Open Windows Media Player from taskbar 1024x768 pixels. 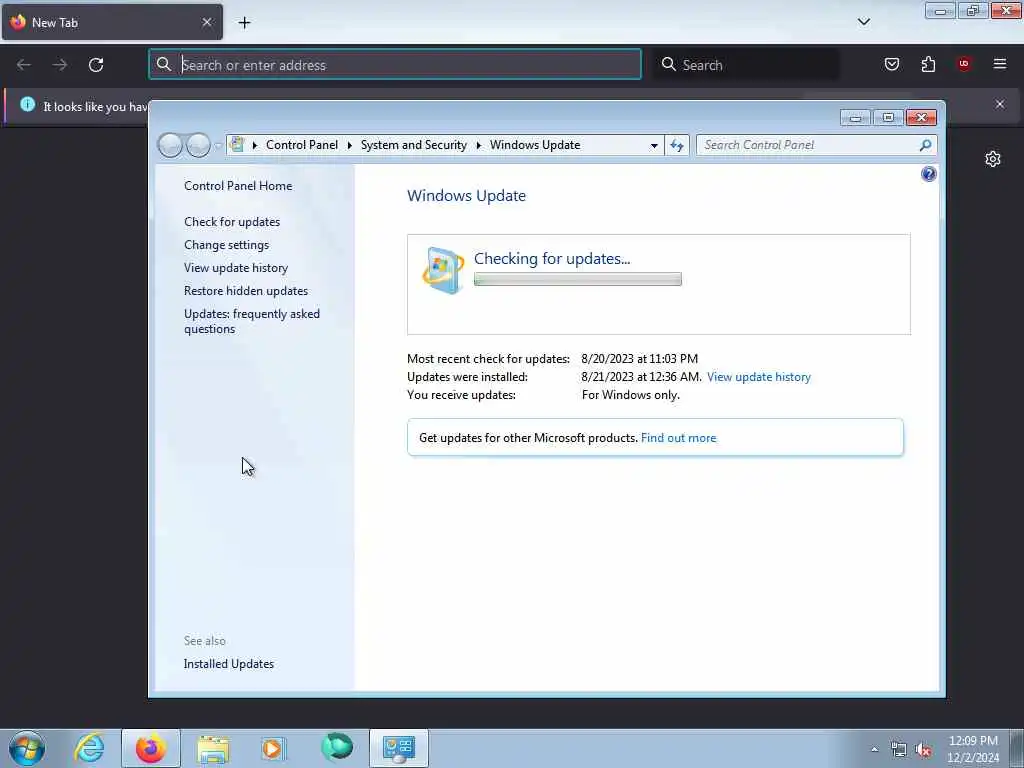coord(273,748)
